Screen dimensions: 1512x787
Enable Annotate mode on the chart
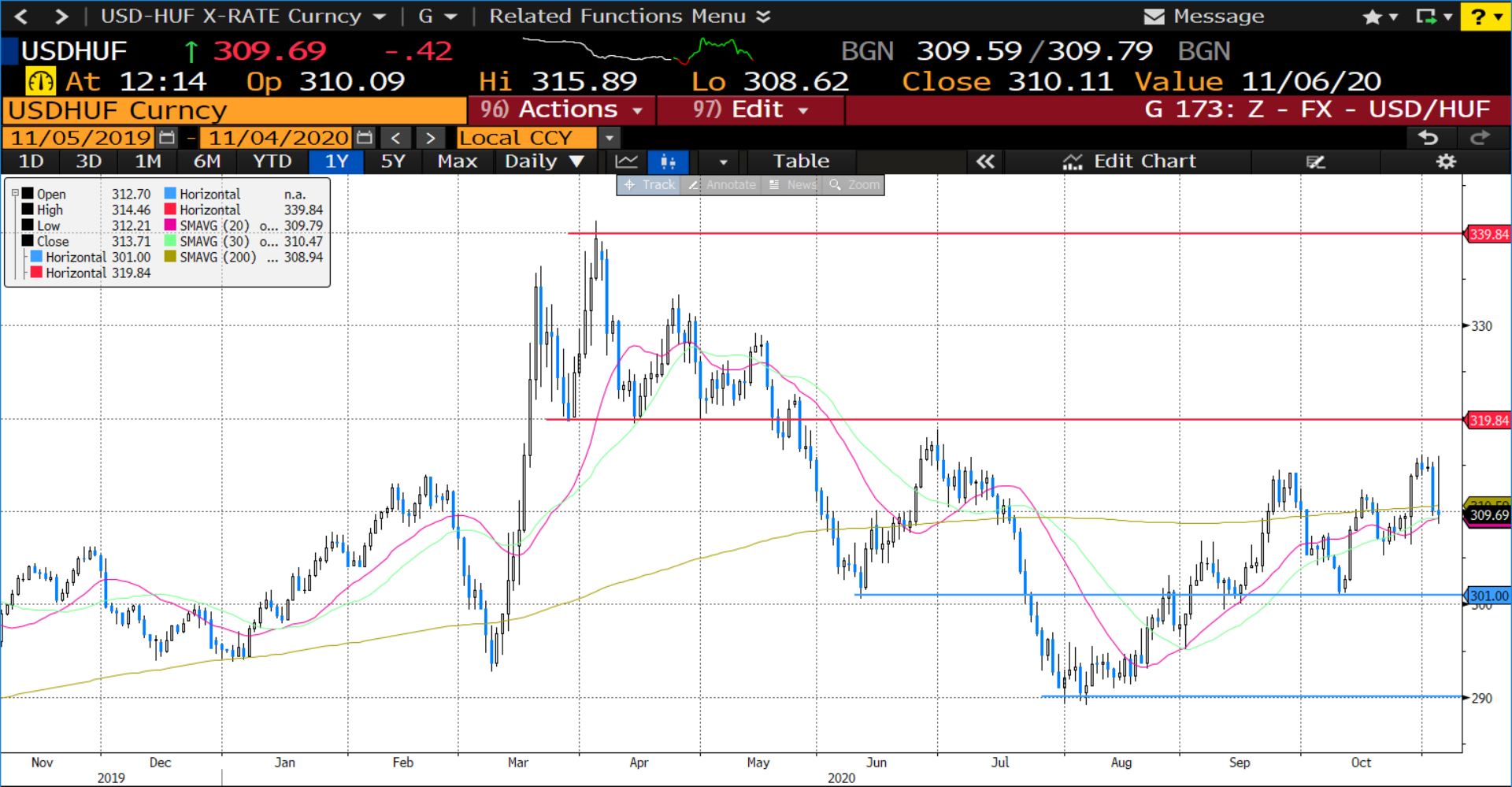click(x=721, y=185)
